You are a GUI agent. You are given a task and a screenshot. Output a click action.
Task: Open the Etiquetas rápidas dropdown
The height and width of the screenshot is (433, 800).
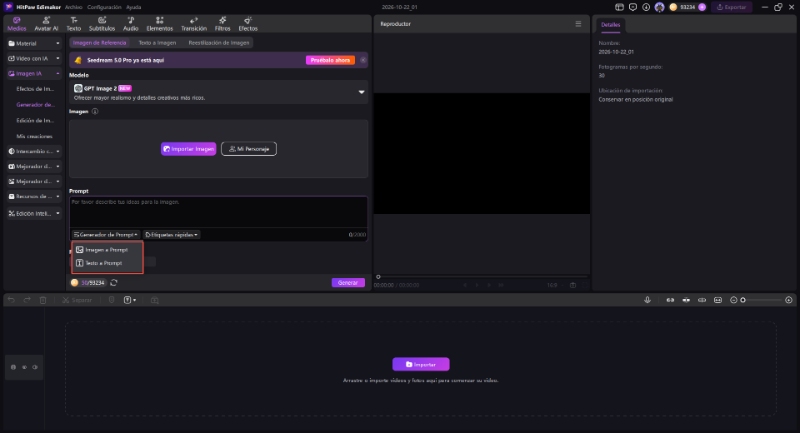click(x=171, y=235)
